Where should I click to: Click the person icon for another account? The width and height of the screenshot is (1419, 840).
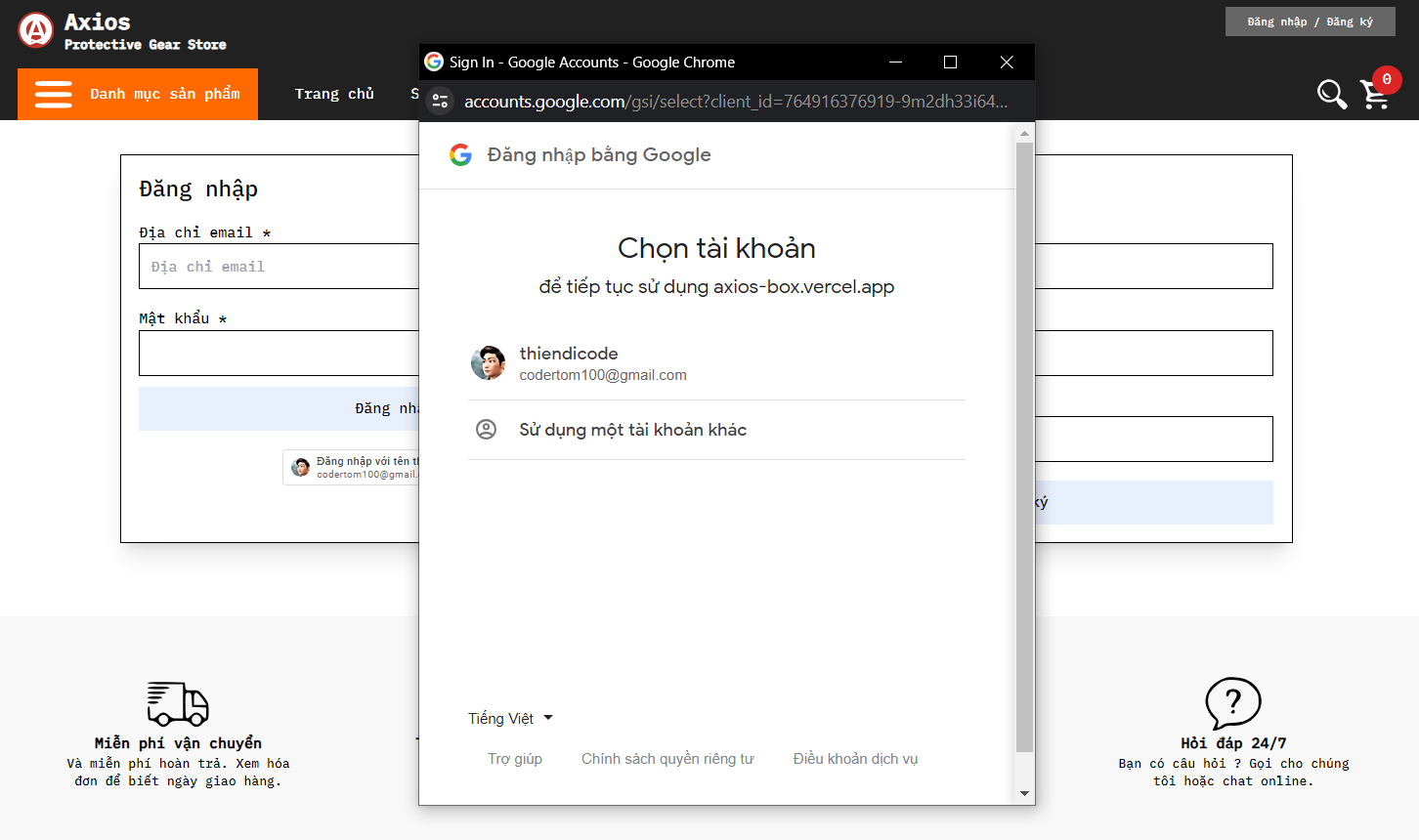486,430
